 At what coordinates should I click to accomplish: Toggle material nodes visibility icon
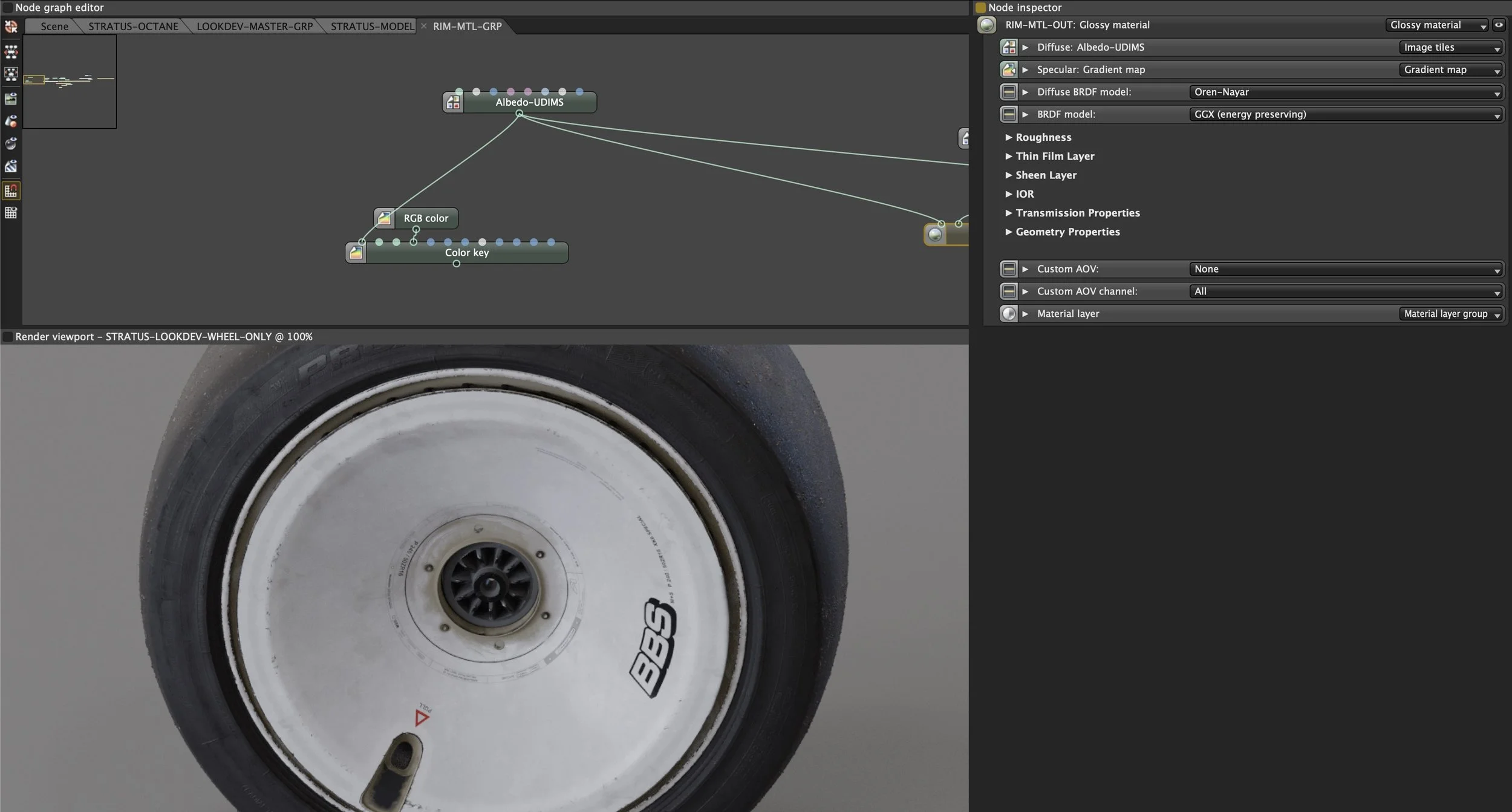pyautogui.click(x=11, y=143)
